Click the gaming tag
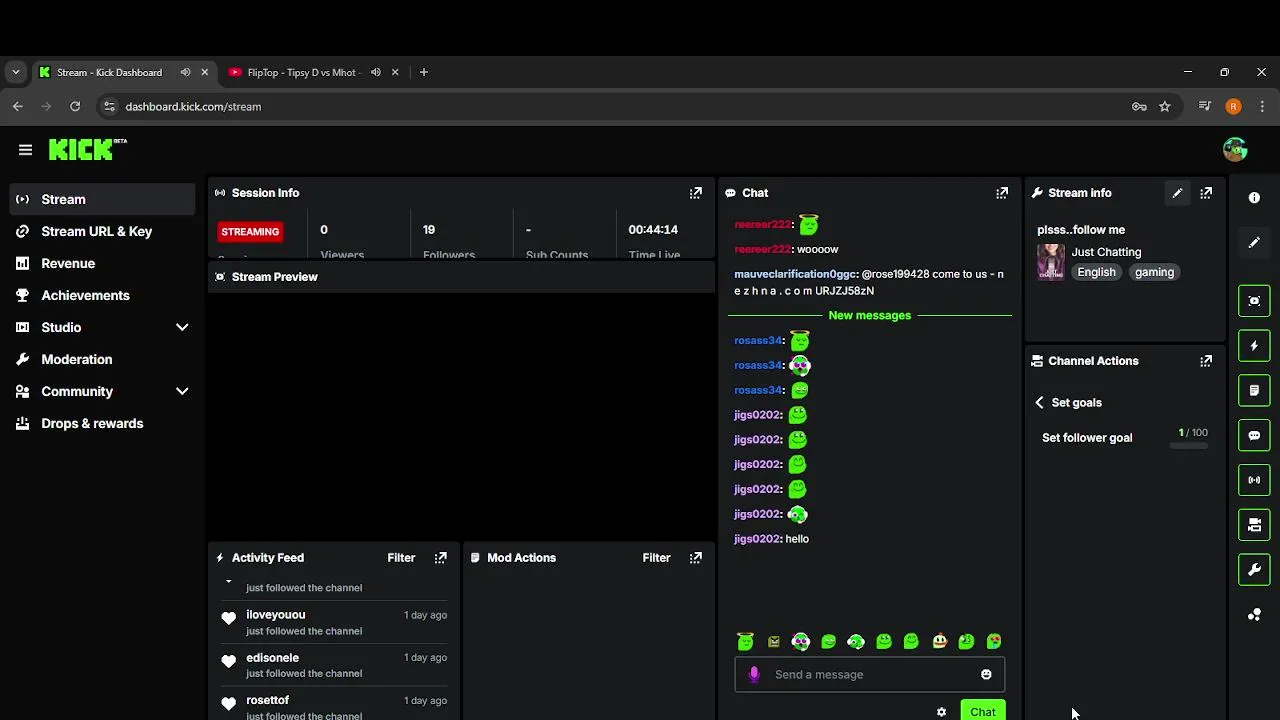This screenshot has width=1280, height=720. pos(1154,272)
